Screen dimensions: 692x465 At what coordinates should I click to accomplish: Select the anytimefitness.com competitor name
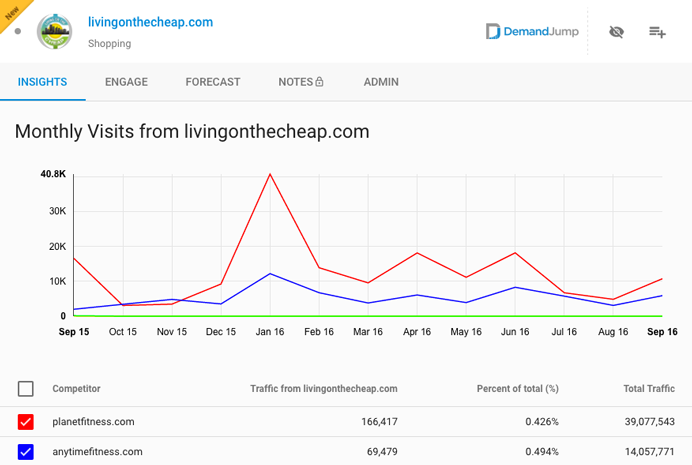click(97, 452)
